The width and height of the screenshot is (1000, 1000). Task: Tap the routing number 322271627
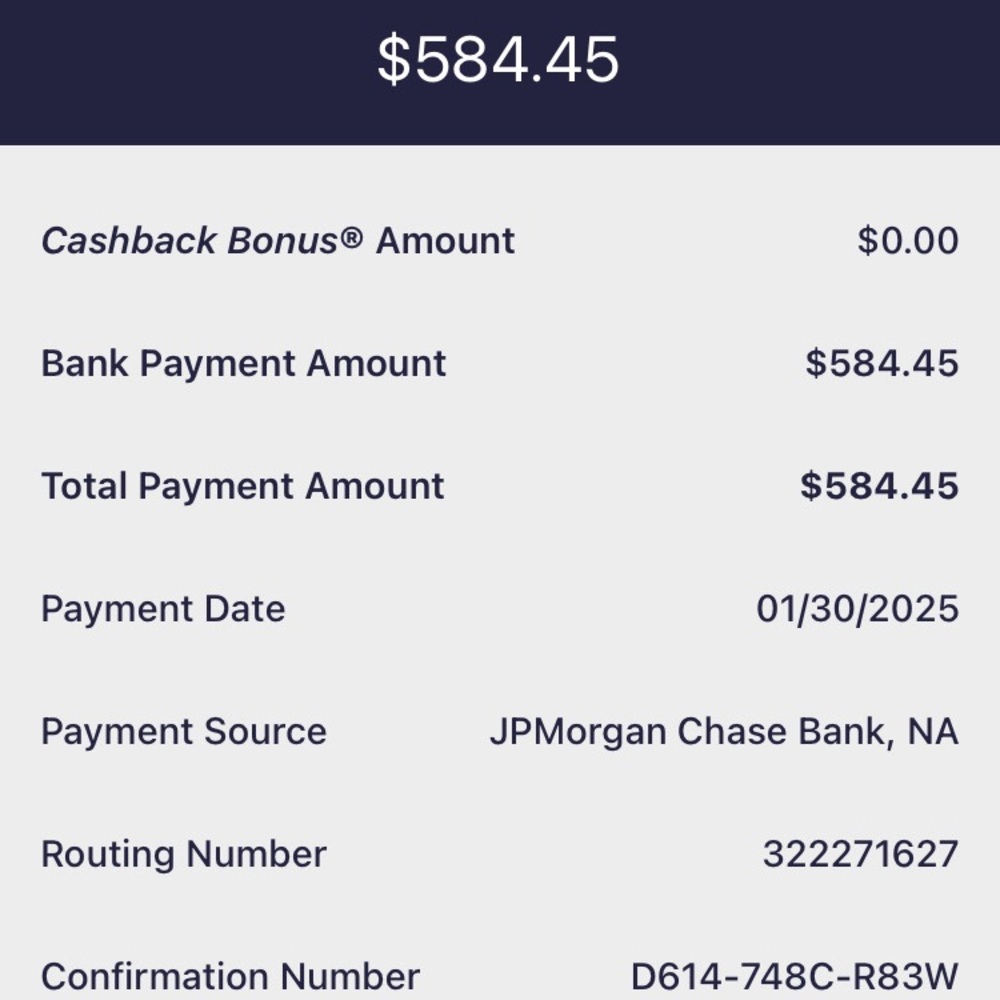[x=861, y=854]
